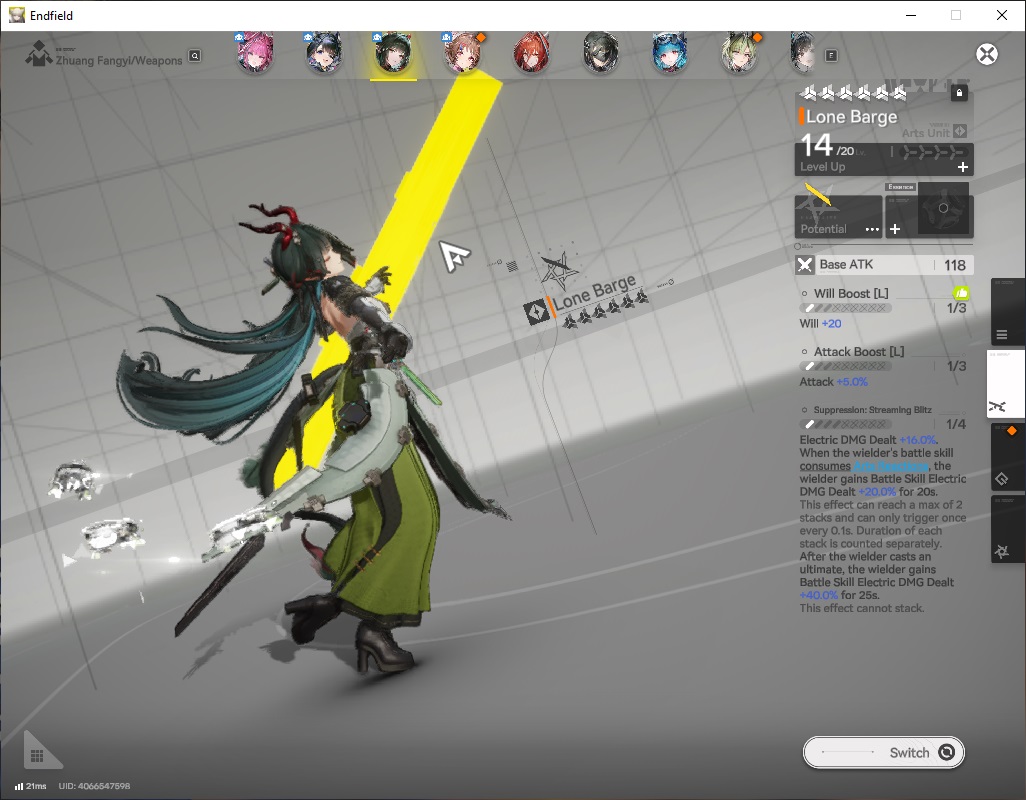Click the Arts Unit weapon type icon
The height and width of the screenshot is (800, 1026).
pos(960,131)
